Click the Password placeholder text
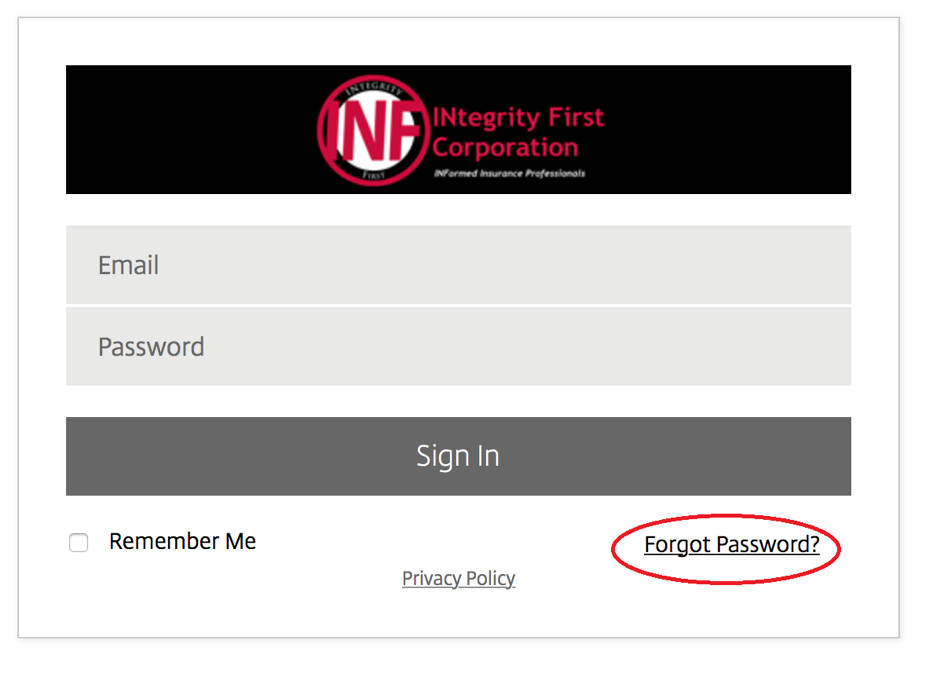Image resolution: width=926 pixels, height=681 pixels. pyautogui.click(x=151, y=347)
